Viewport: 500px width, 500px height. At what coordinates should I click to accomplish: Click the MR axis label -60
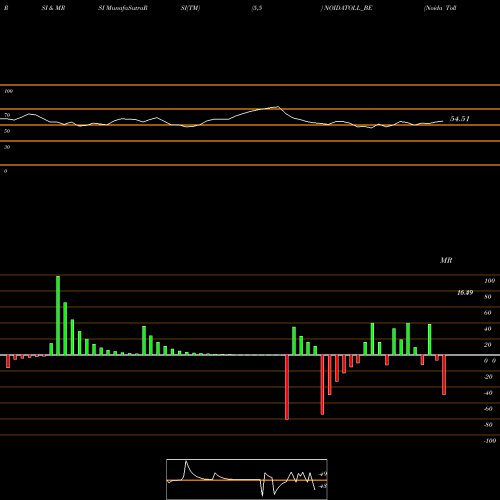(x=488, y=409)
